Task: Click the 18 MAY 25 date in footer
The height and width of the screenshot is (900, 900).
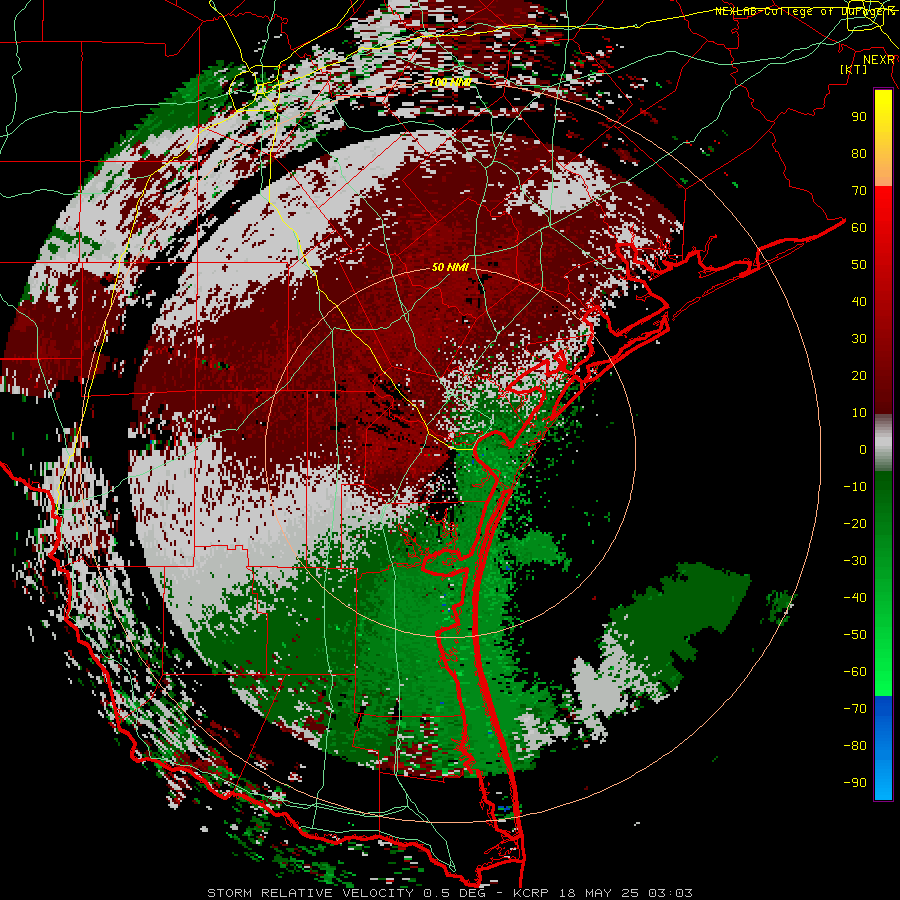Action: (598, 893)
